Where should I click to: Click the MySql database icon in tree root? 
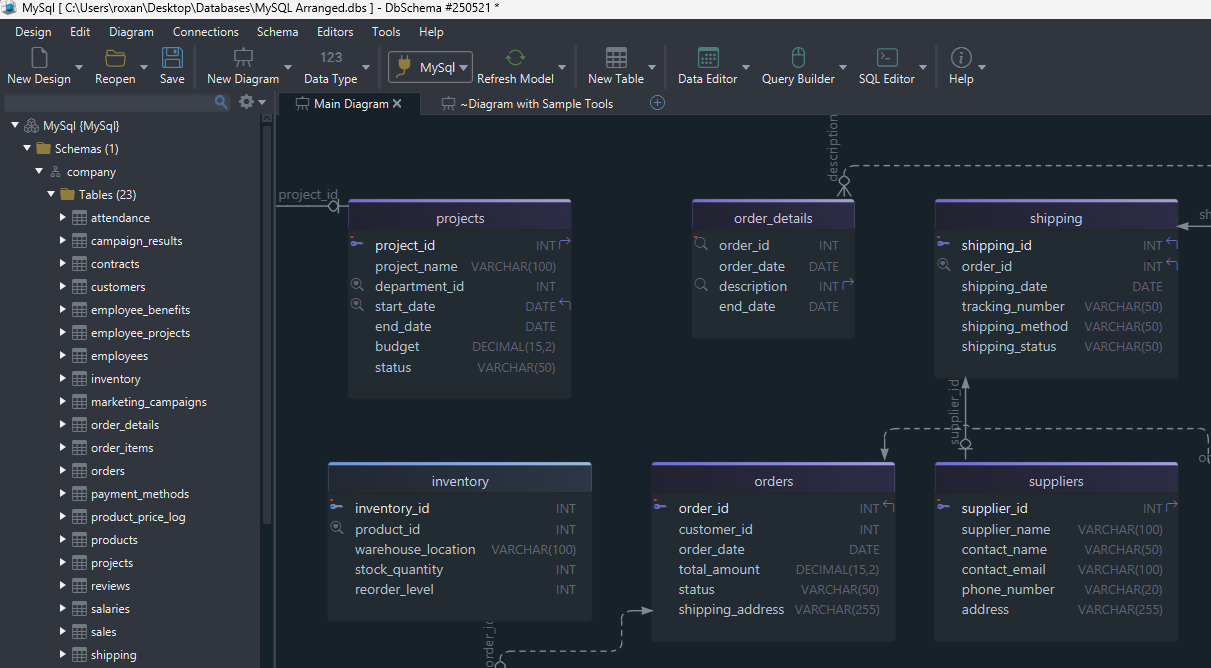coord(31,126)
